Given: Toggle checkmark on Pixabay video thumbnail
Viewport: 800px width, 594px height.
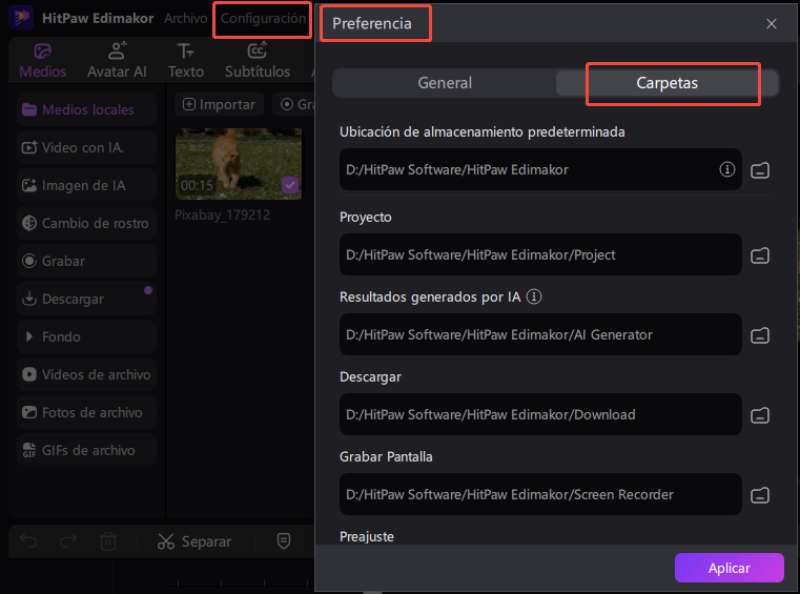Looking at the screenshot, I should pyautogui.click(x=290, y=185).
